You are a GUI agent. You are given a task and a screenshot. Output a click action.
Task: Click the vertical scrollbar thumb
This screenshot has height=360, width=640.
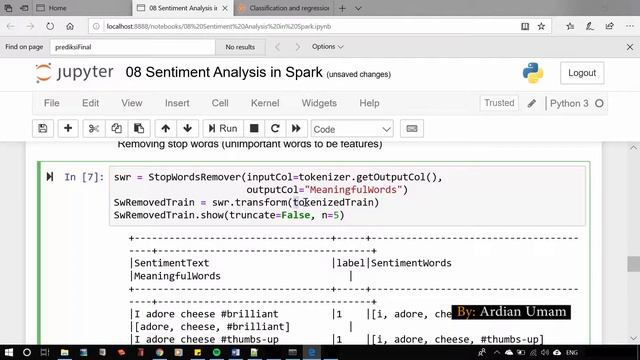click(x=633, y=264)
